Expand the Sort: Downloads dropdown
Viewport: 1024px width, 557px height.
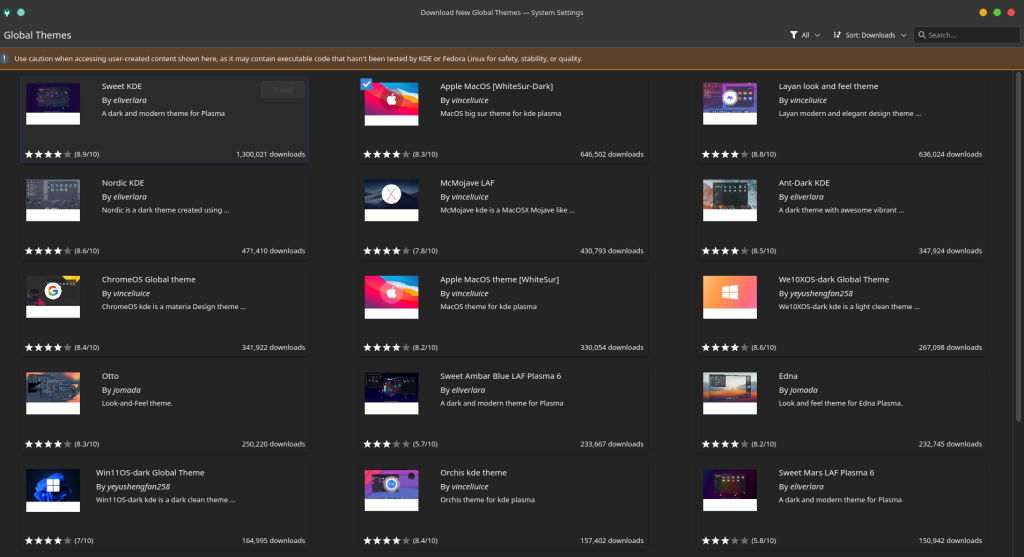point(870,35)
